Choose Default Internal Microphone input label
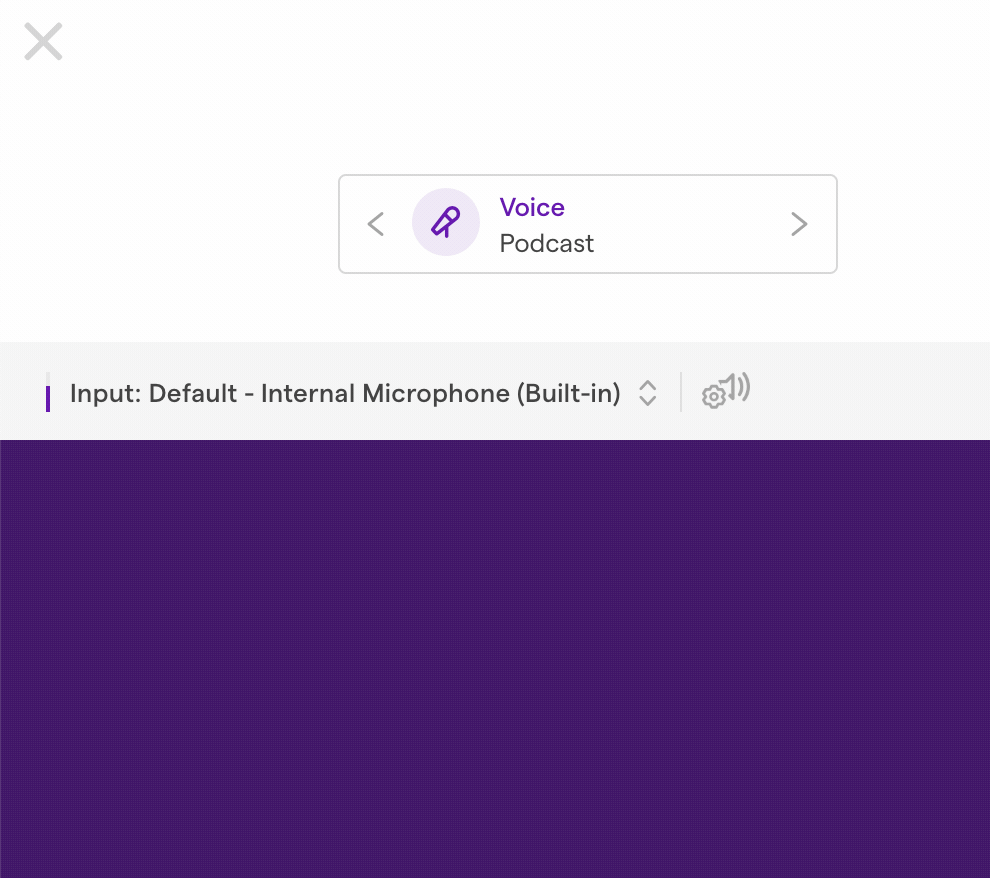This screenshot has width=990, height=878. coord(385,393)
